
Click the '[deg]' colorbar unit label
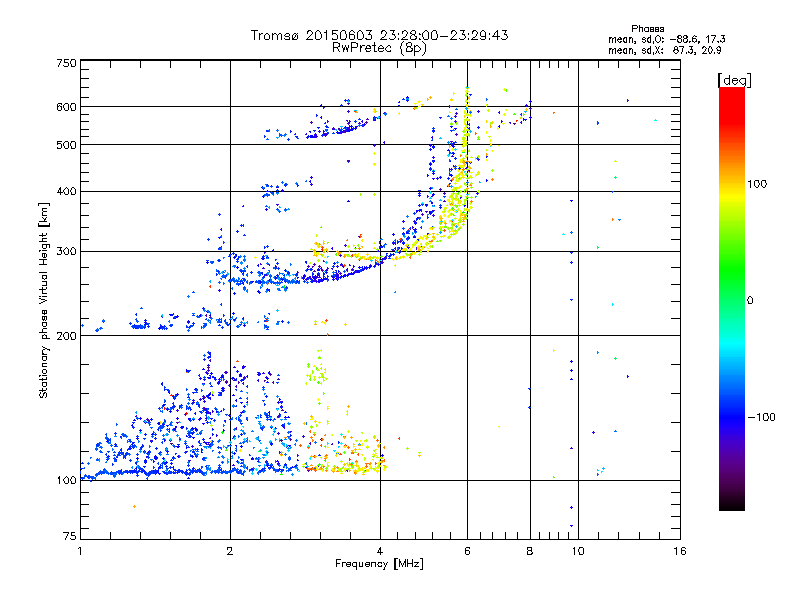pos(734,80)
